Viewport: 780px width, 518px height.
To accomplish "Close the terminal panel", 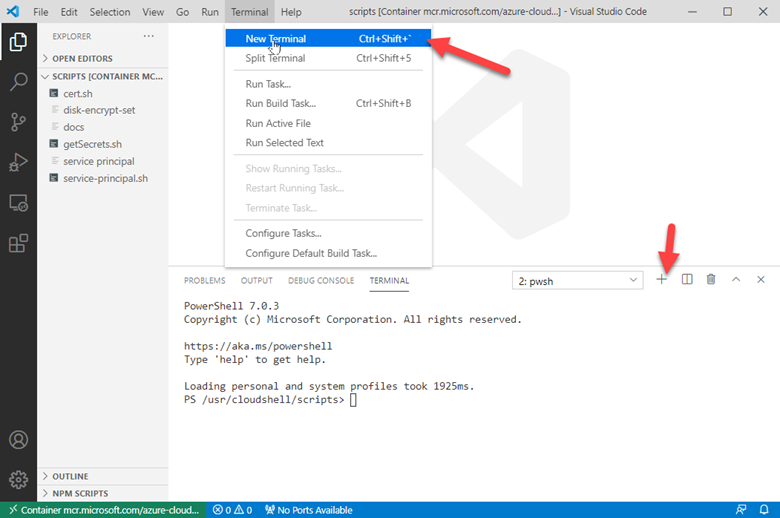I will (761, 280).
